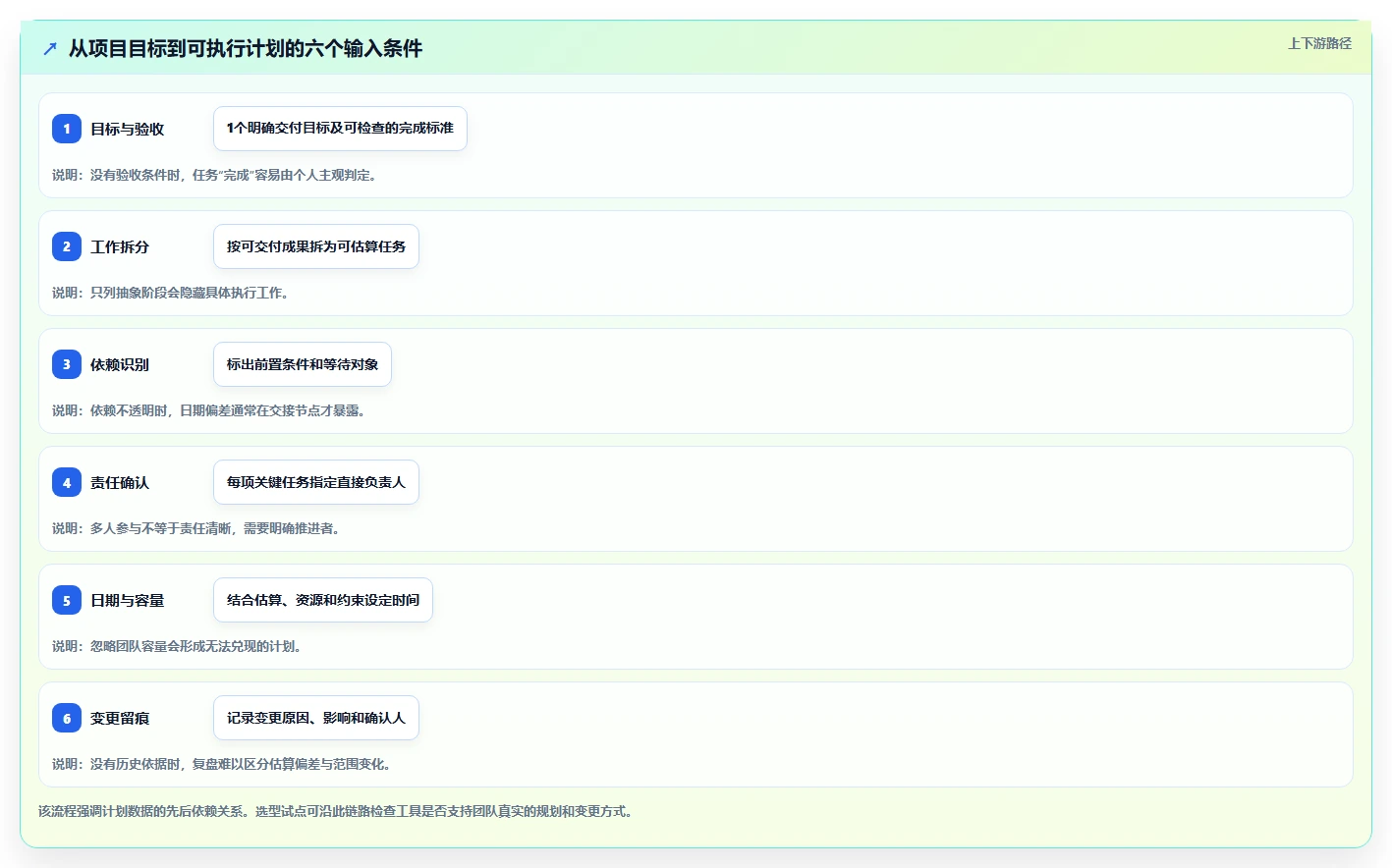The height and width of the screenshot is (868, 1392).
Task: Click the note about 只列抽象阶段
Action: click(x=170, y=293)
